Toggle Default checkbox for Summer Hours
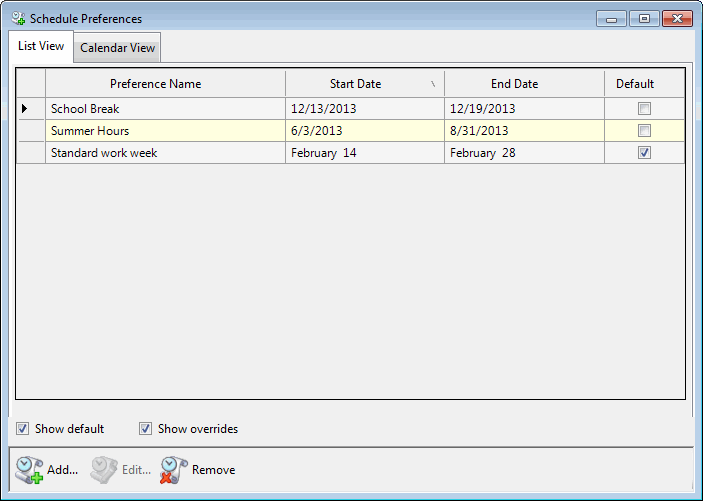The image size is (703, 501). [644, 130]
